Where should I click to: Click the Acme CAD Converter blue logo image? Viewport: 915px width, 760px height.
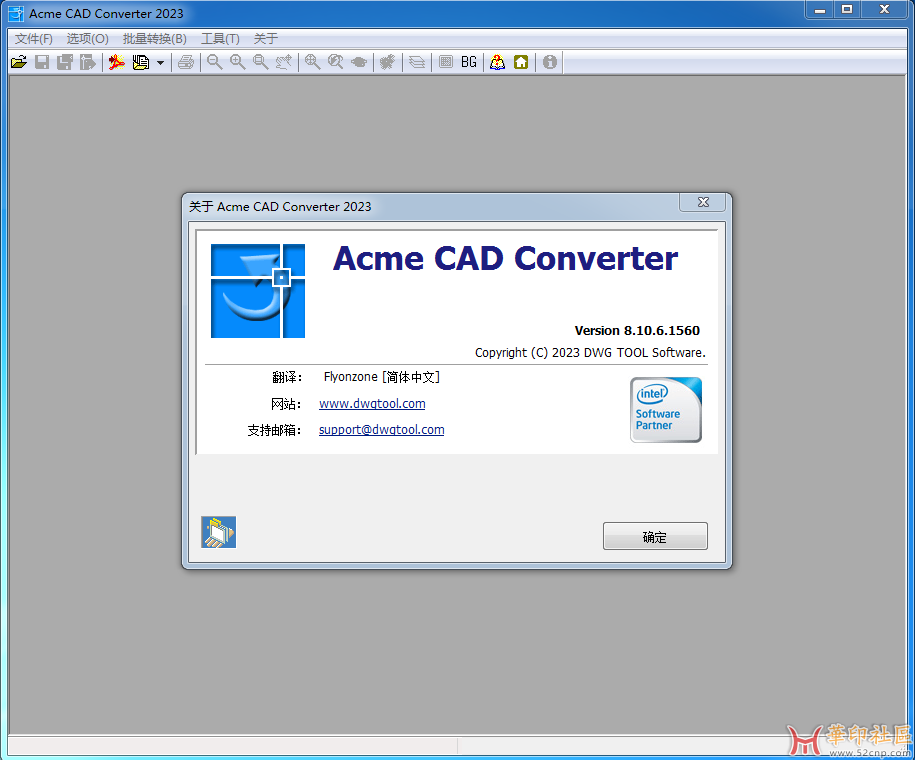click(x=258, y=291)
